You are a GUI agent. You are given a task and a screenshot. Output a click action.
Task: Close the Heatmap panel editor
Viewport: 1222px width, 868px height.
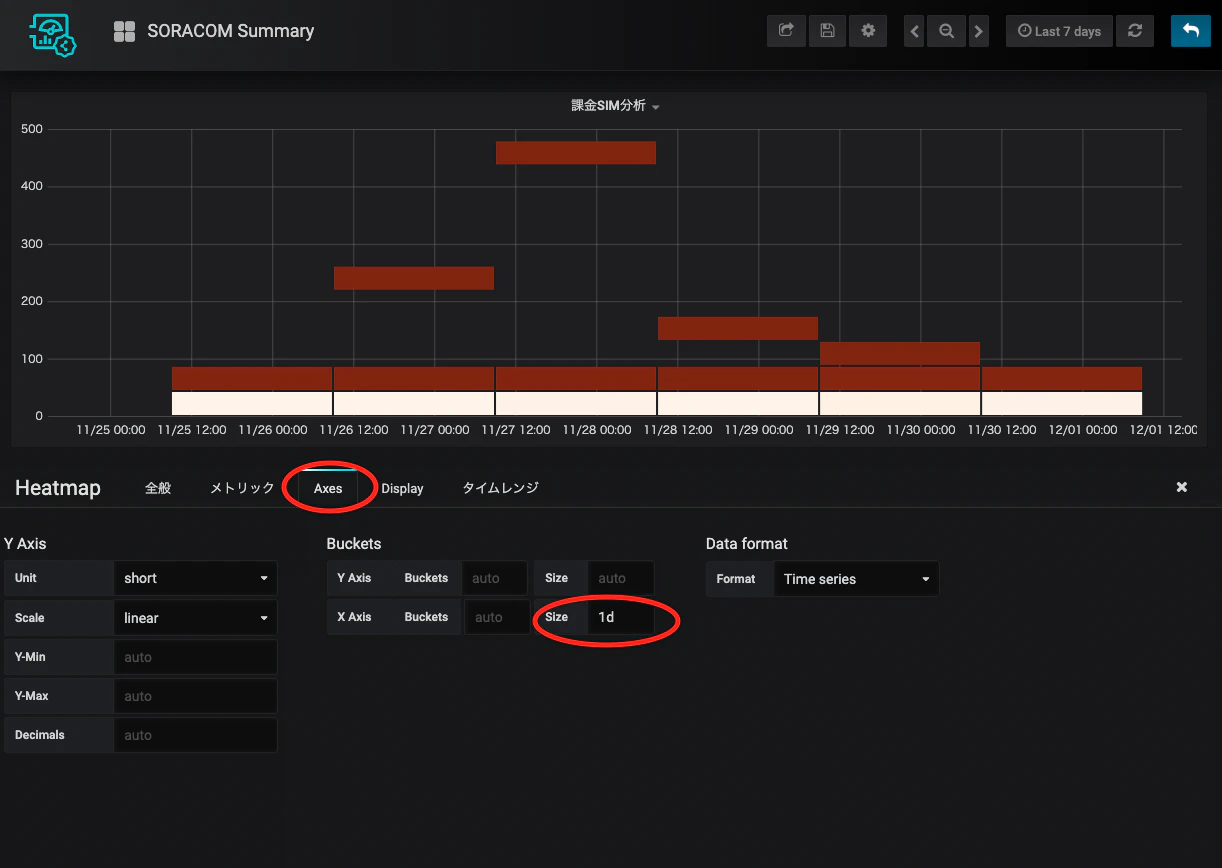tap(1182, 487)
